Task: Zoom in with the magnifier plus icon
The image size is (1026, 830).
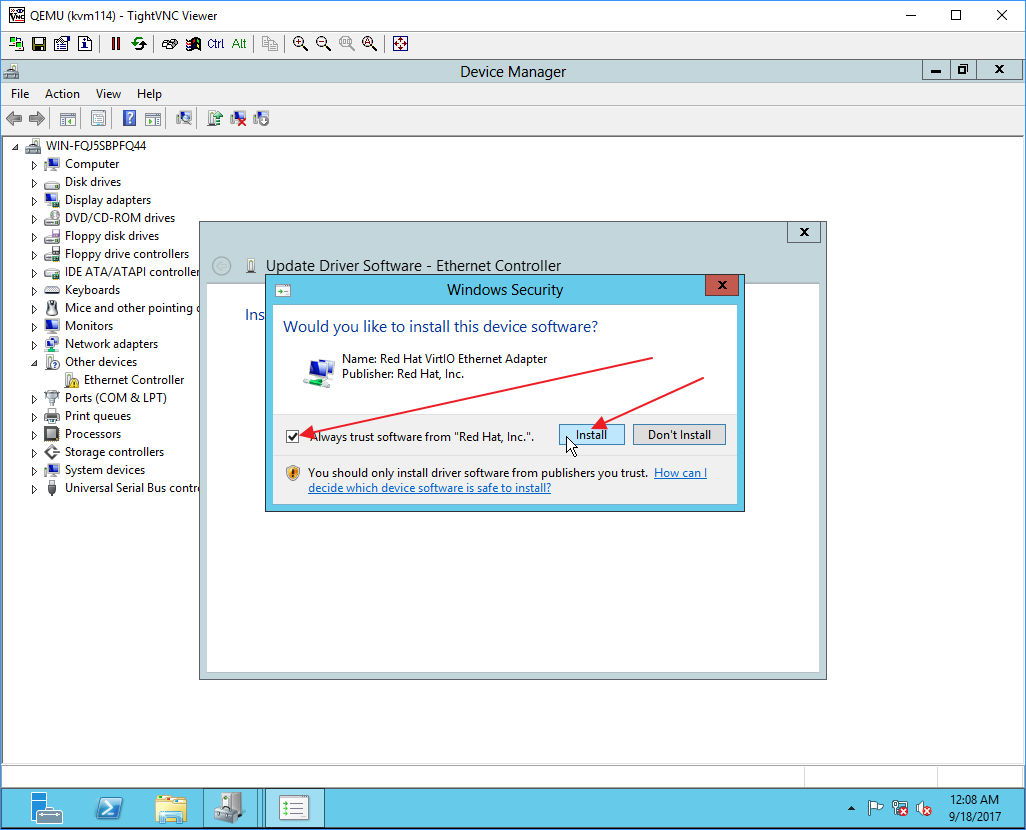Action: pos(300,44)
